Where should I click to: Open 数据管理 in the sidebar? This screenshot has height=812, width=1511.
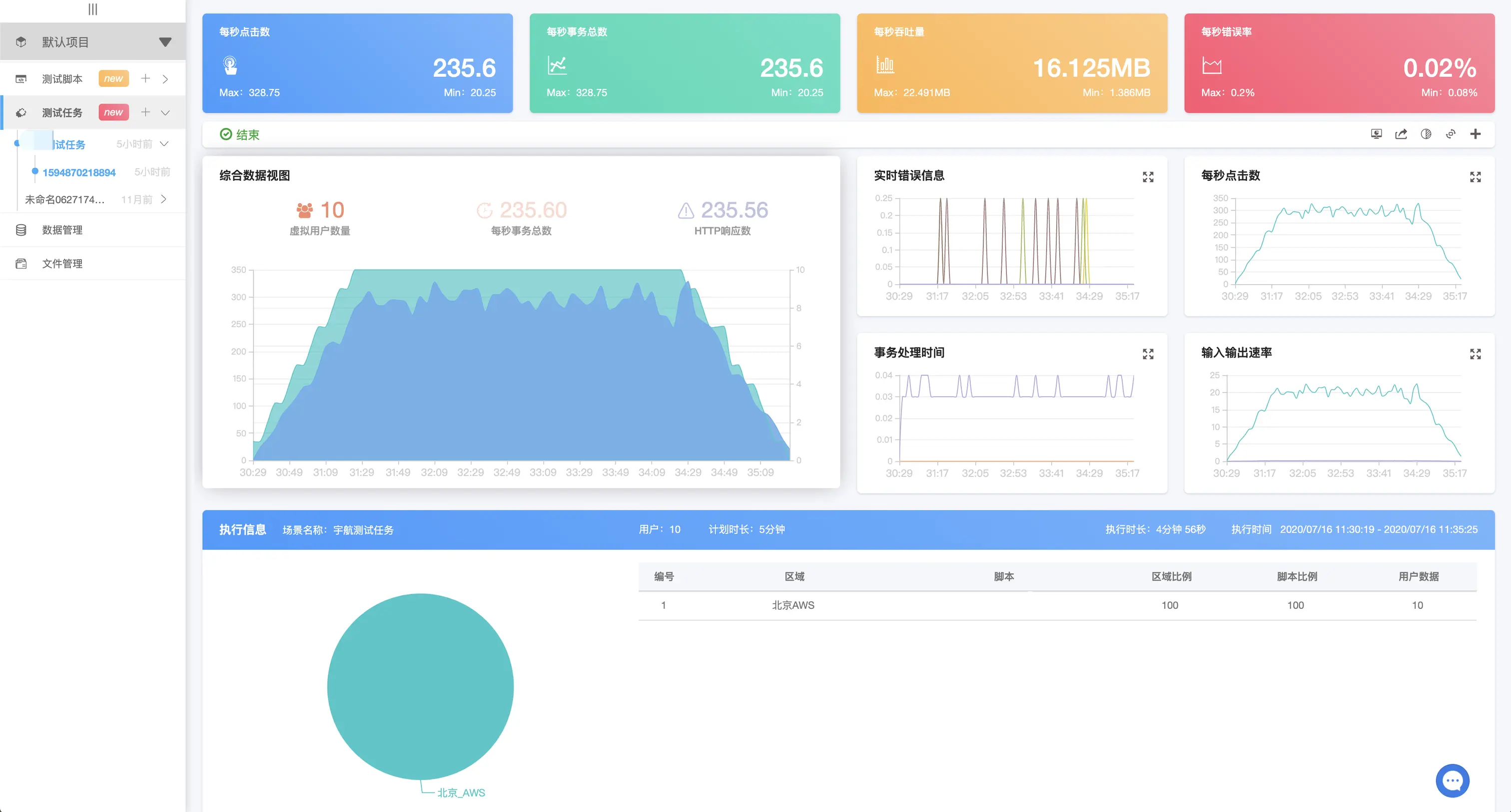62,230
